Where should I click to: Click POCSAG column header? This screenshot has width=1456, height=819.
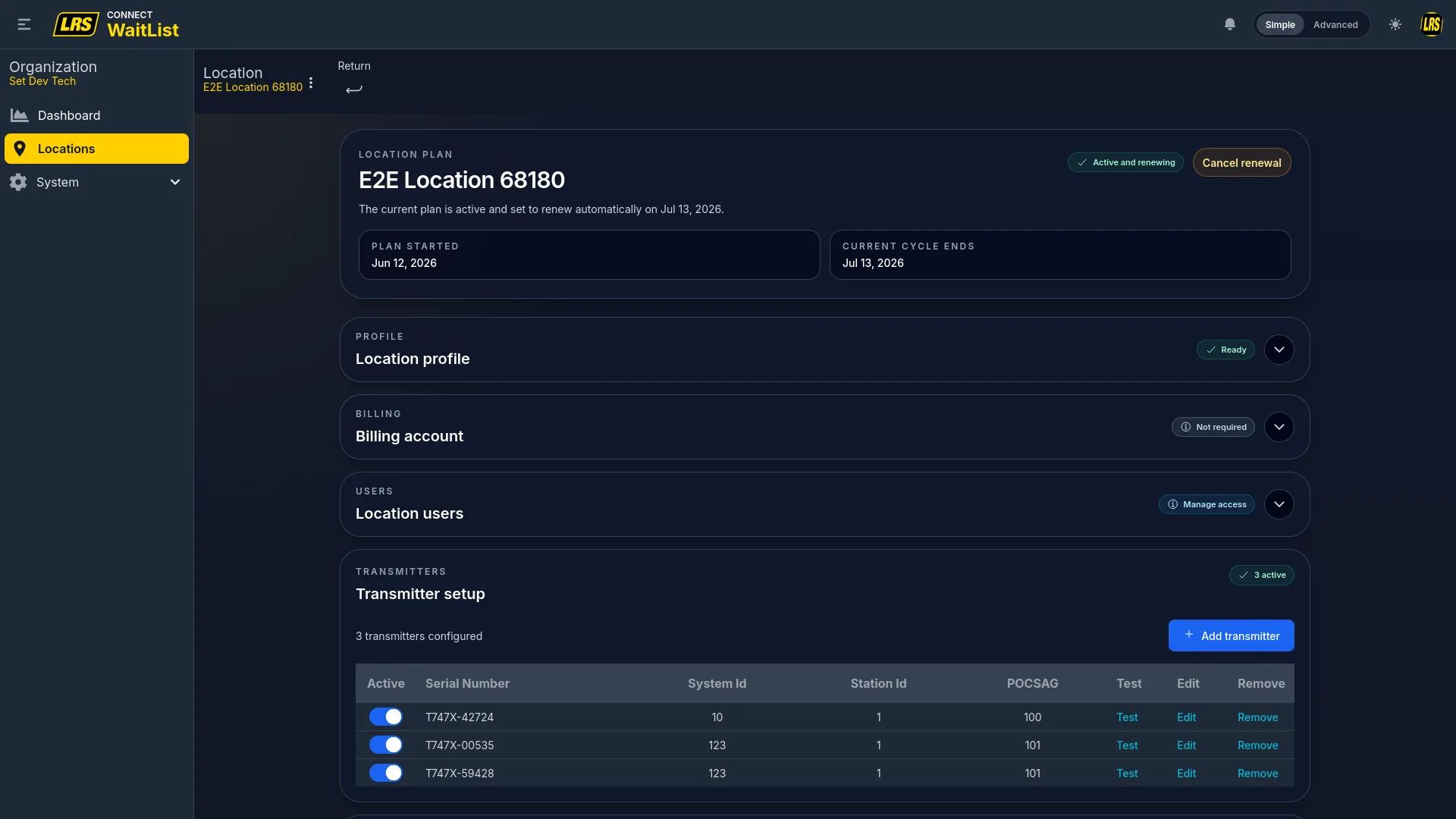(x=1032, y=683)
